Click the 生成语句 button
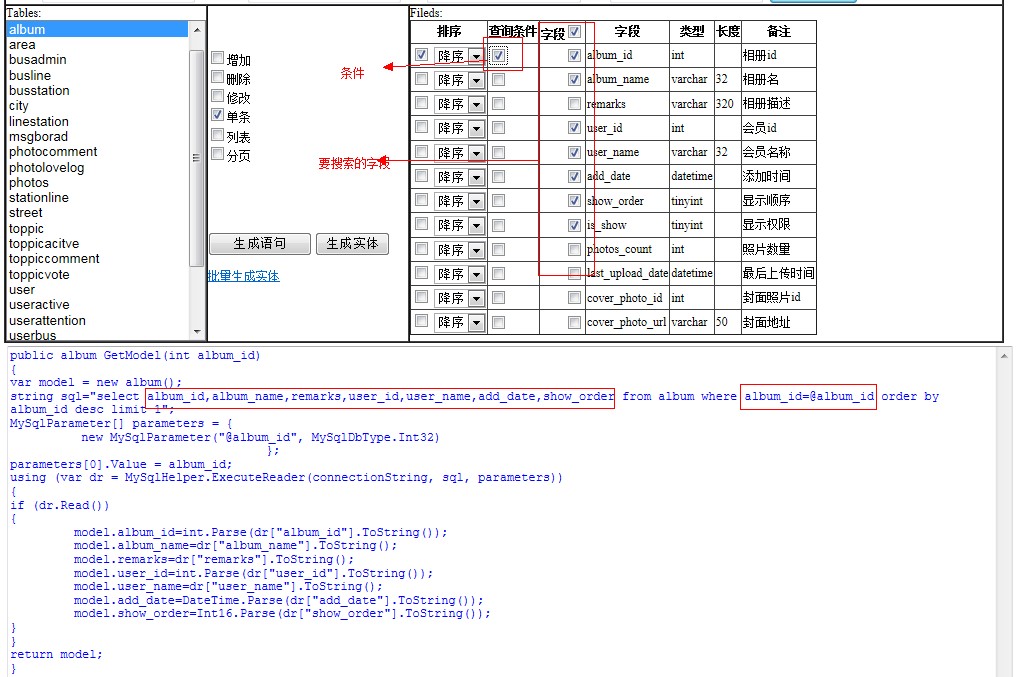Image resolution: width=1019 pixels, height=677 pixels. pos(260,244)
